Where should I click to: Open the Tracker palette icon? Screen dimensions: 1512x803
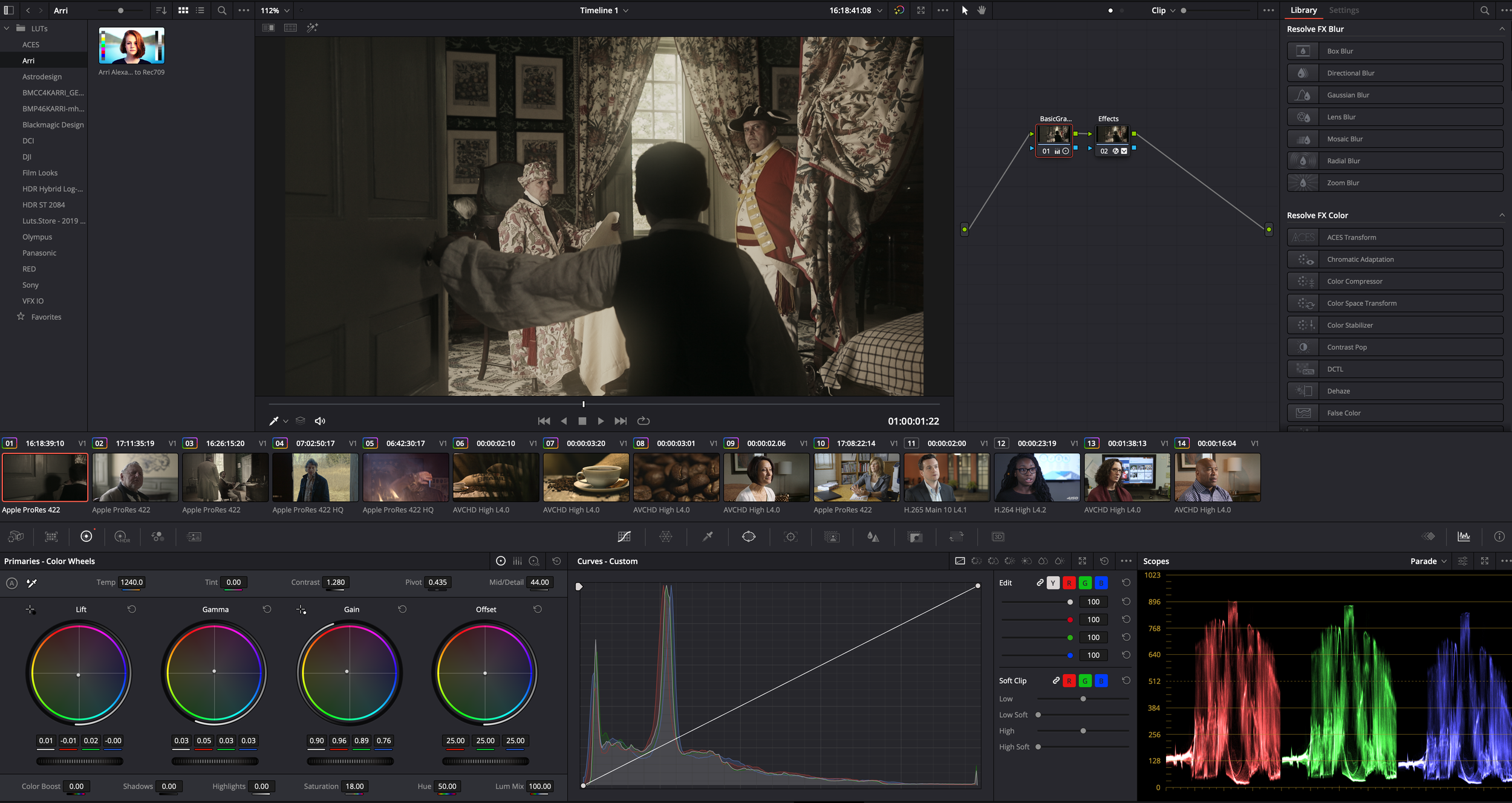coord(790,536)
